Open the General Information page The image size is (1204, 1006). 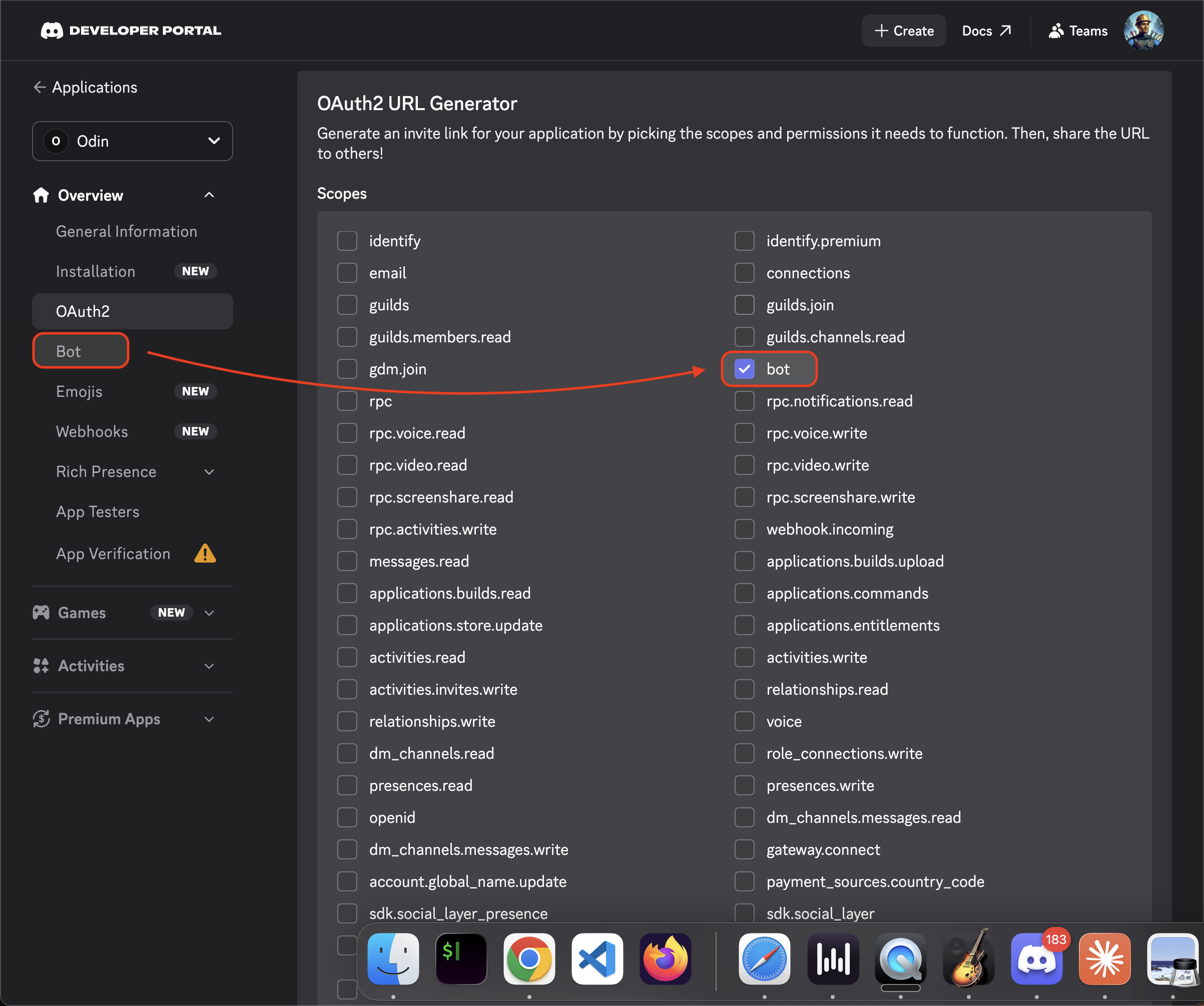pyautogui.click(x=127, y=231)
